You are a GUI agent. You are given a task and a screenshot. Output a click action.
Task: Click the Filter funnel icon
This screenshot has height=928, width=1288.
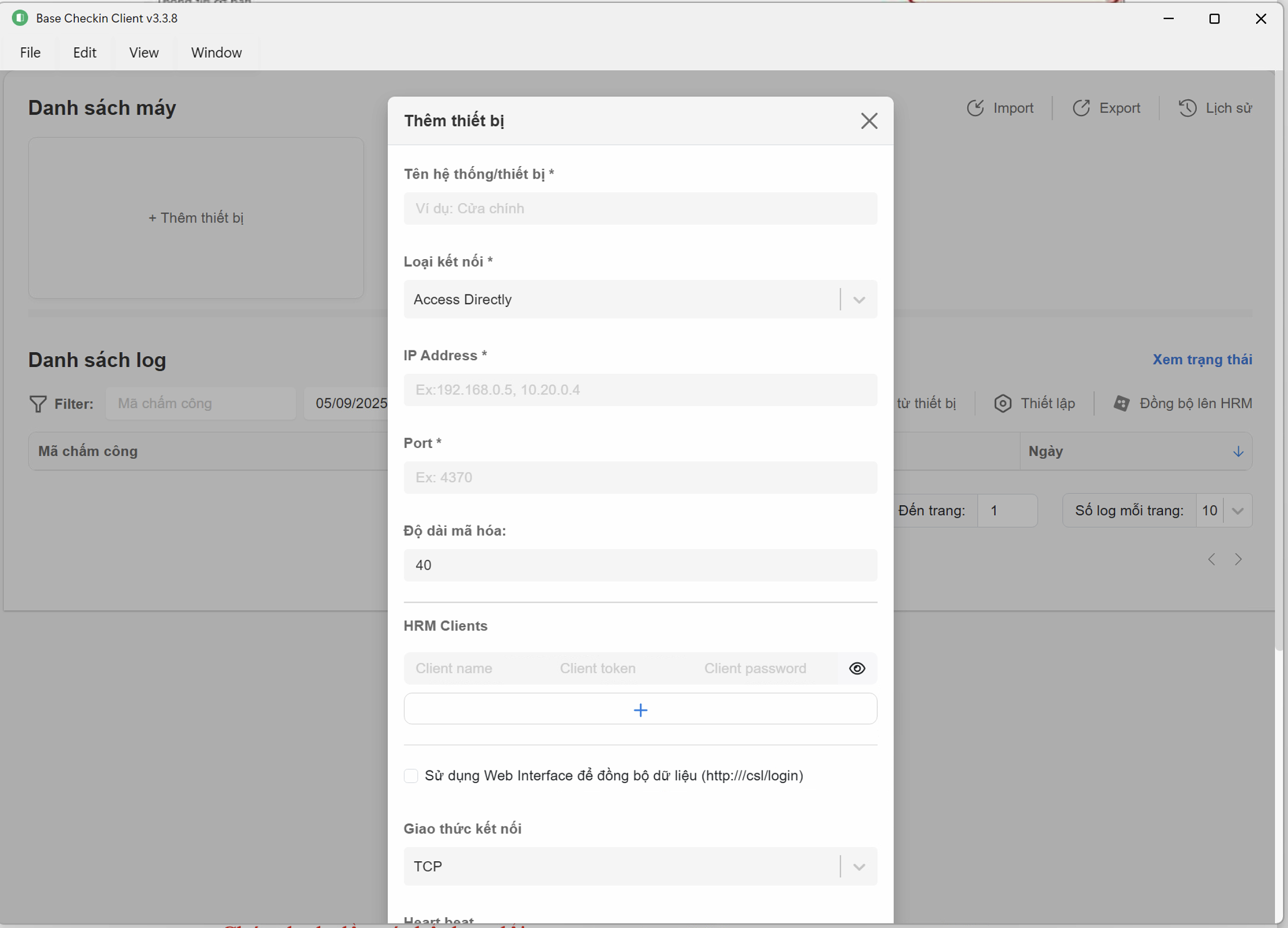pos(38,404)
